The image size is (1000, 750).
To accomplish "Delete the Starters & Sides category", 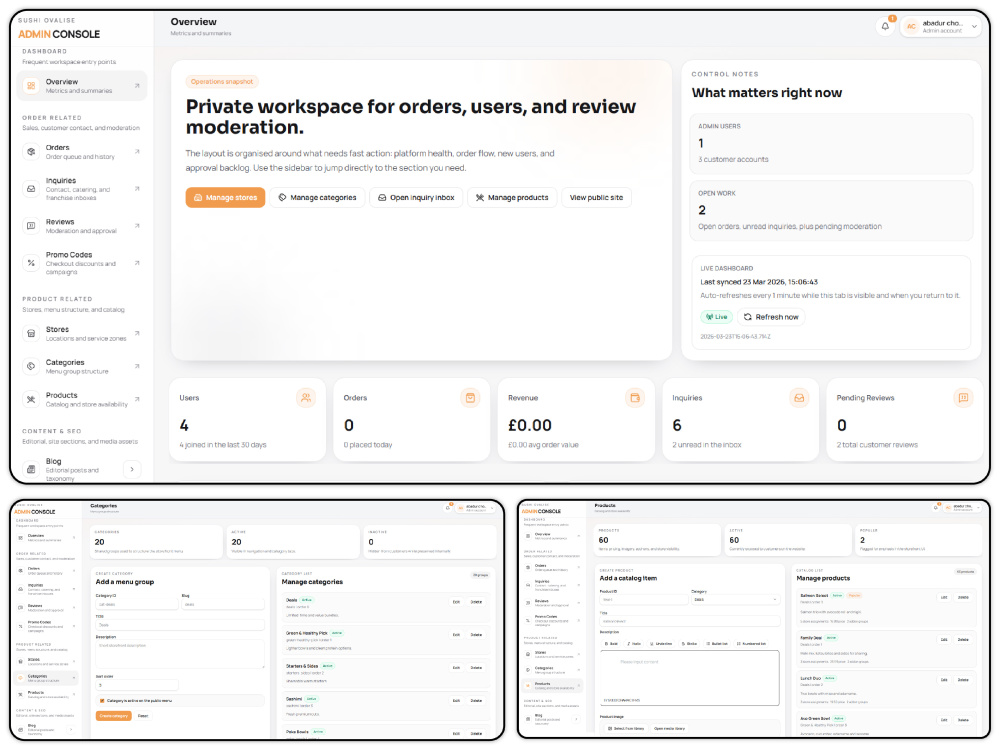I will pos(476,668).
